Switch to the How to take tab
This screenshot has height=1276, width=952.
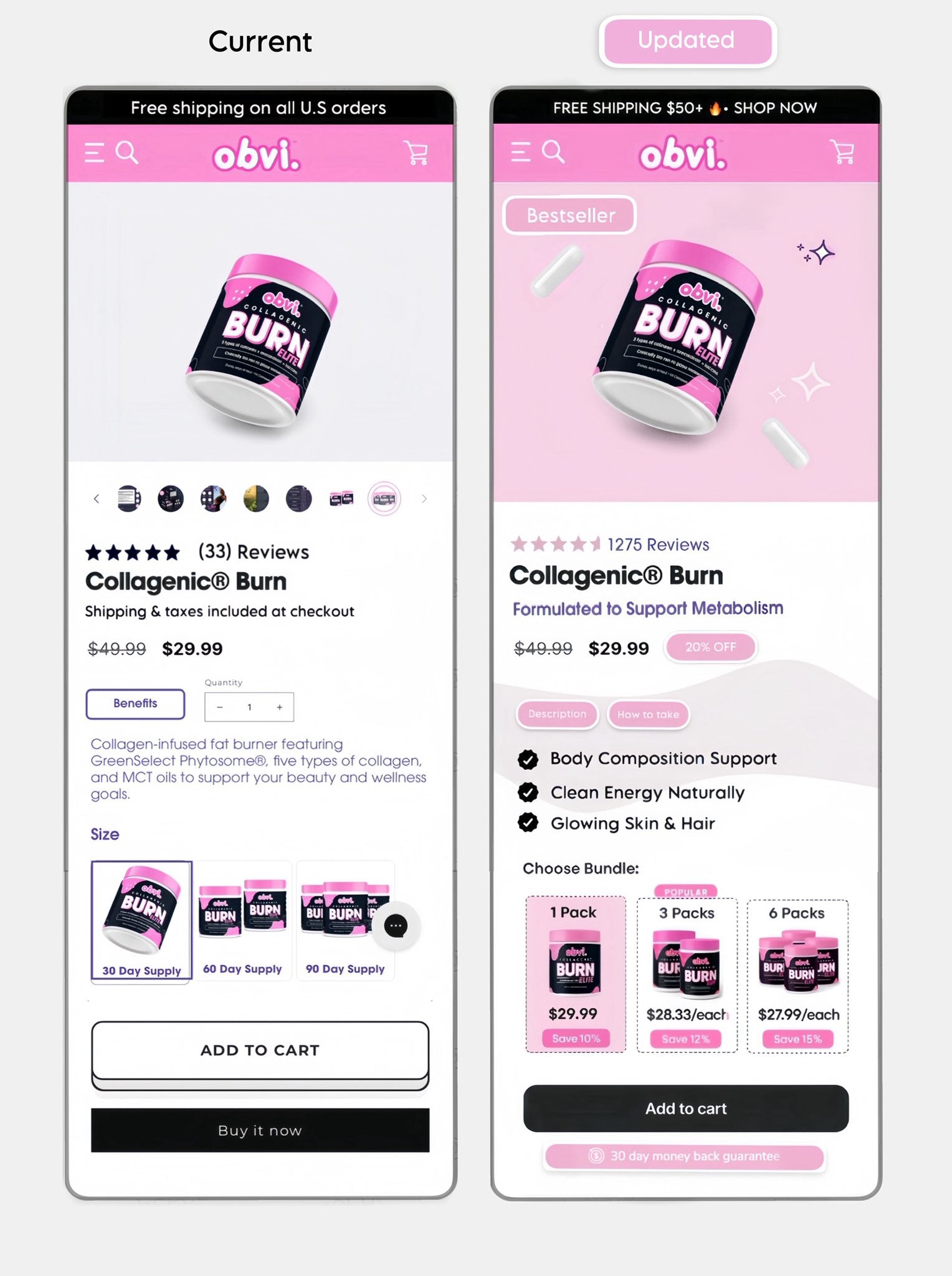click(648, 715)
